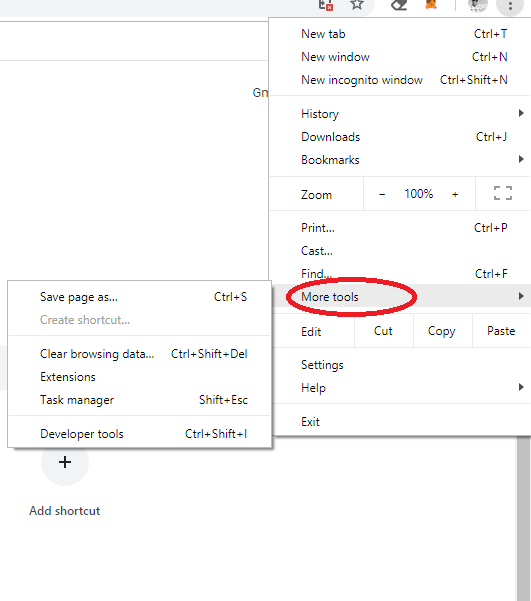Click the blocked translate icon in address bar

click(326, 5)
